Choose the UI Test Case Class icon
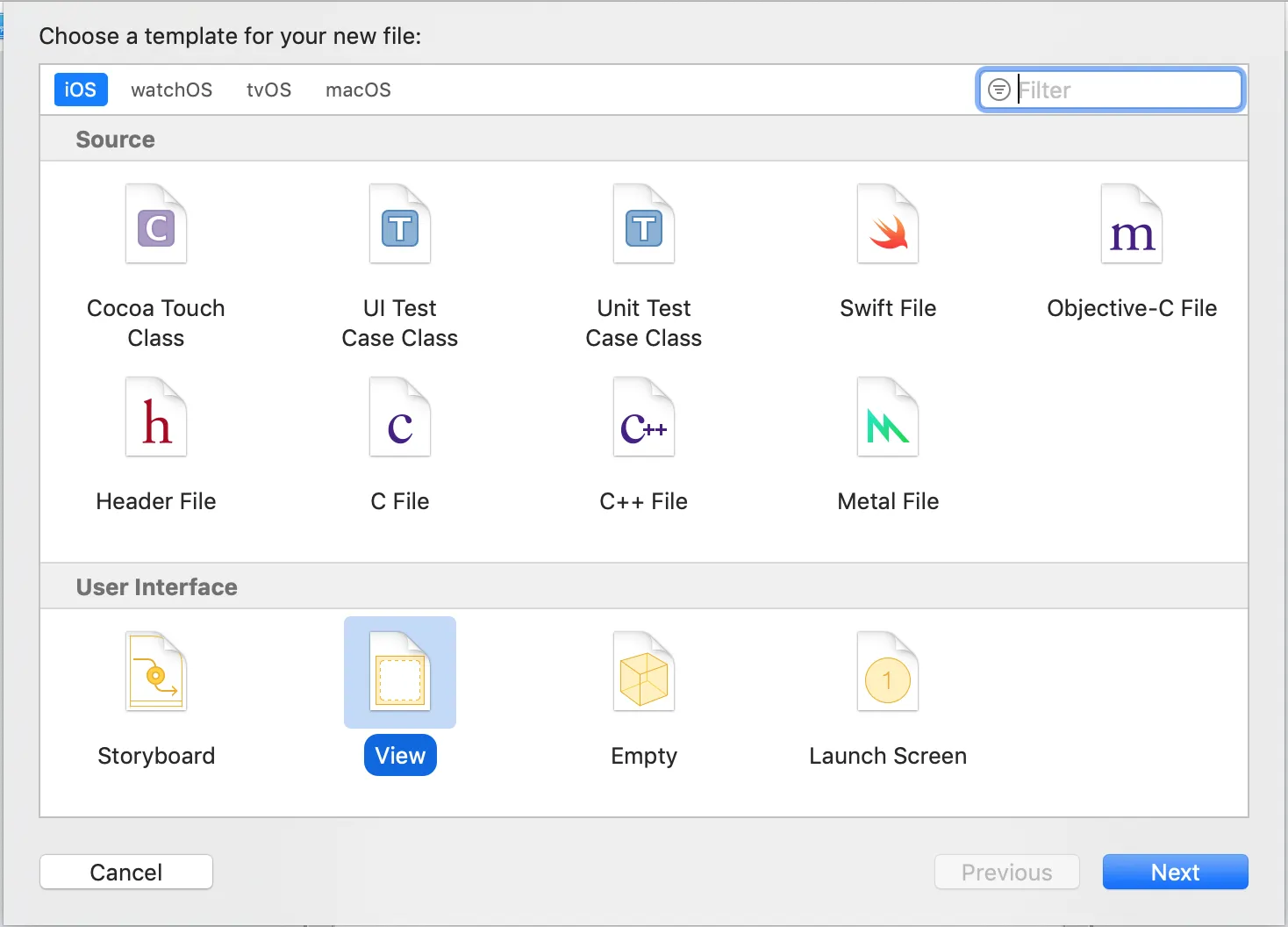Image resolution: width=1288 pixels, height=927 pixels. pyautogui.click(x=400, y=224)
